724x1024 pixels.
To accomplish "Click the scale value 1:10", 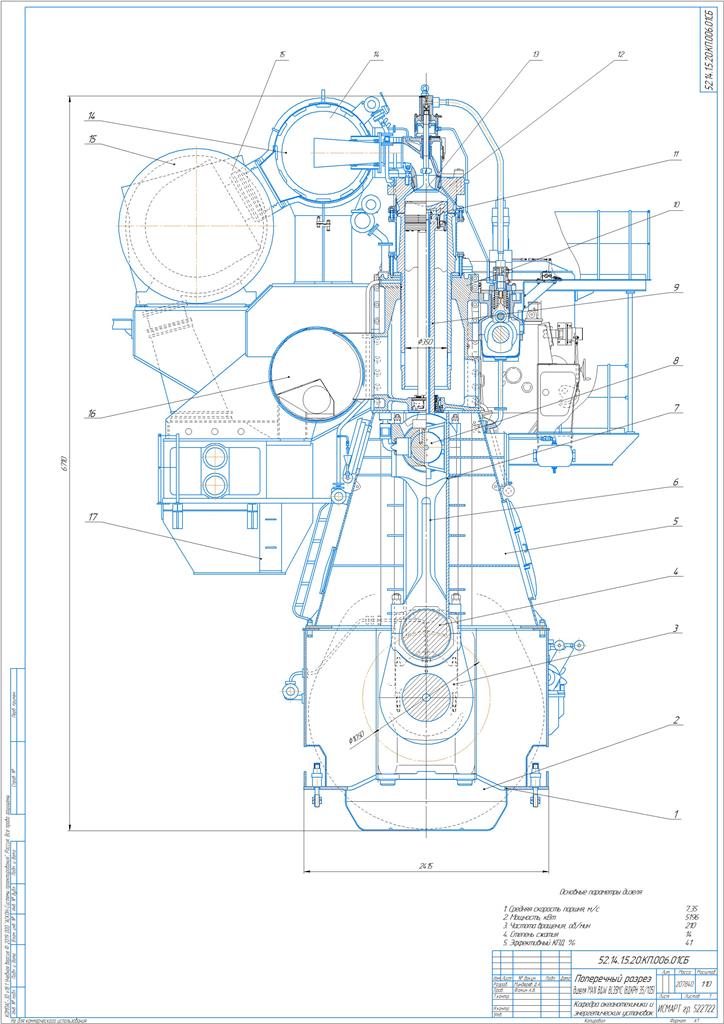I will click(707, 984).
